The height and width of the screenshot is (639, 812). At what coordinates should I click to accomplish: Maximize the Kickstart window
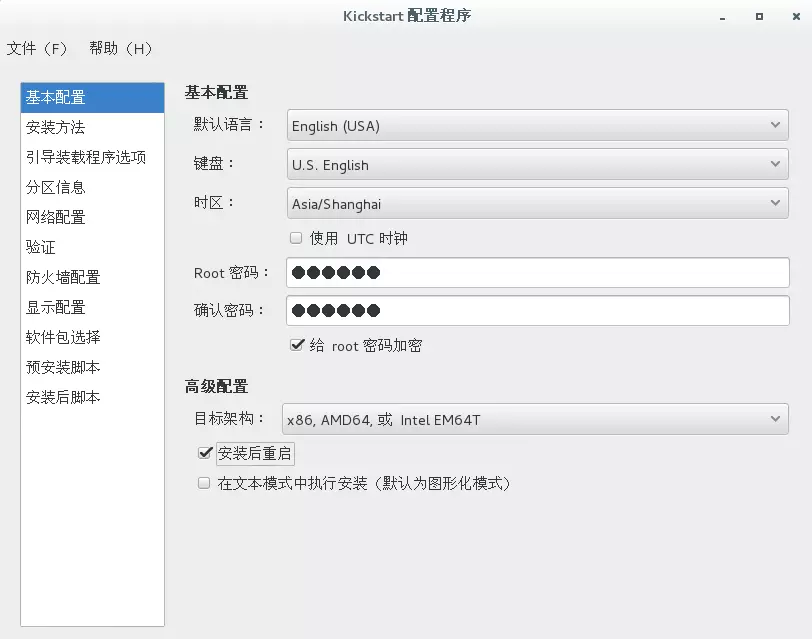pyautogui.click(x=759, y=17)
